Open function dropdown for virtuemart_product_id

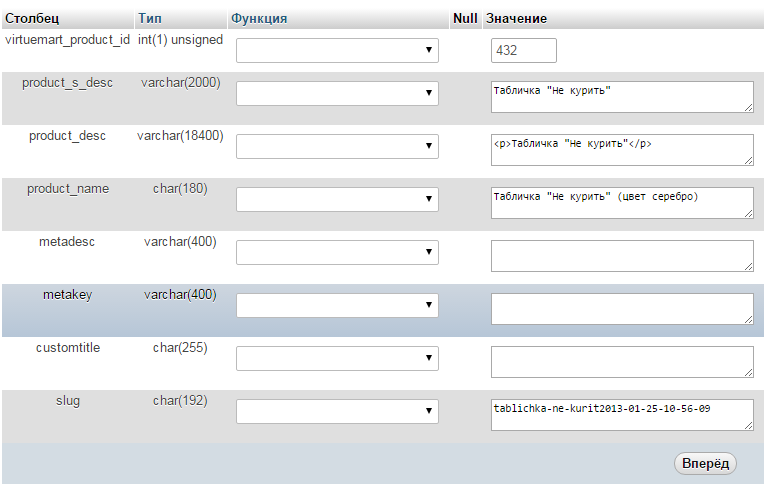(x=338, y=50)
